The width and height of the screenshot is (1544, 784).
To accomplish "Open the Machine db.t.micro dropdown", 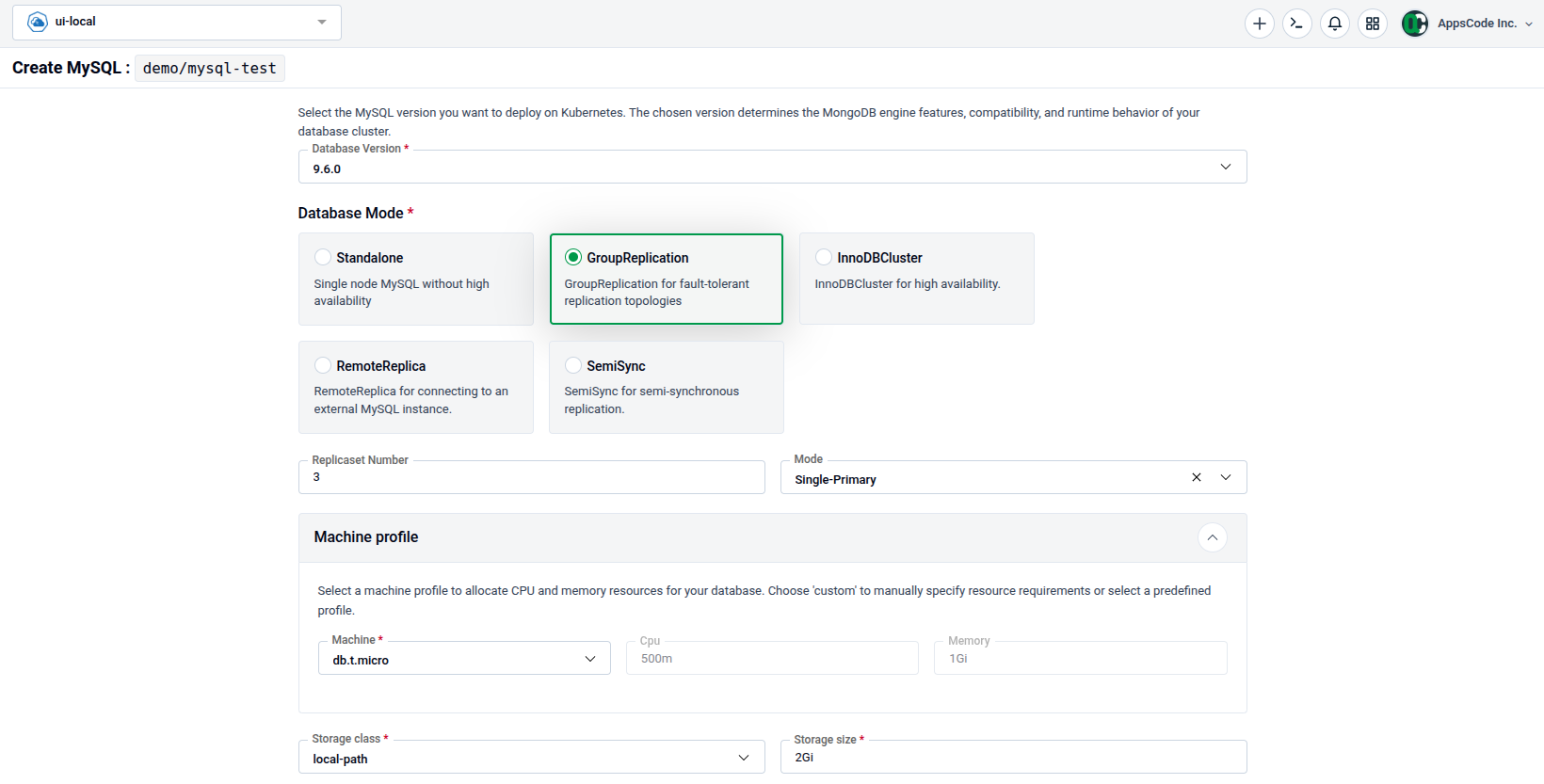I will pyautogui.click(x=464, y=658).
